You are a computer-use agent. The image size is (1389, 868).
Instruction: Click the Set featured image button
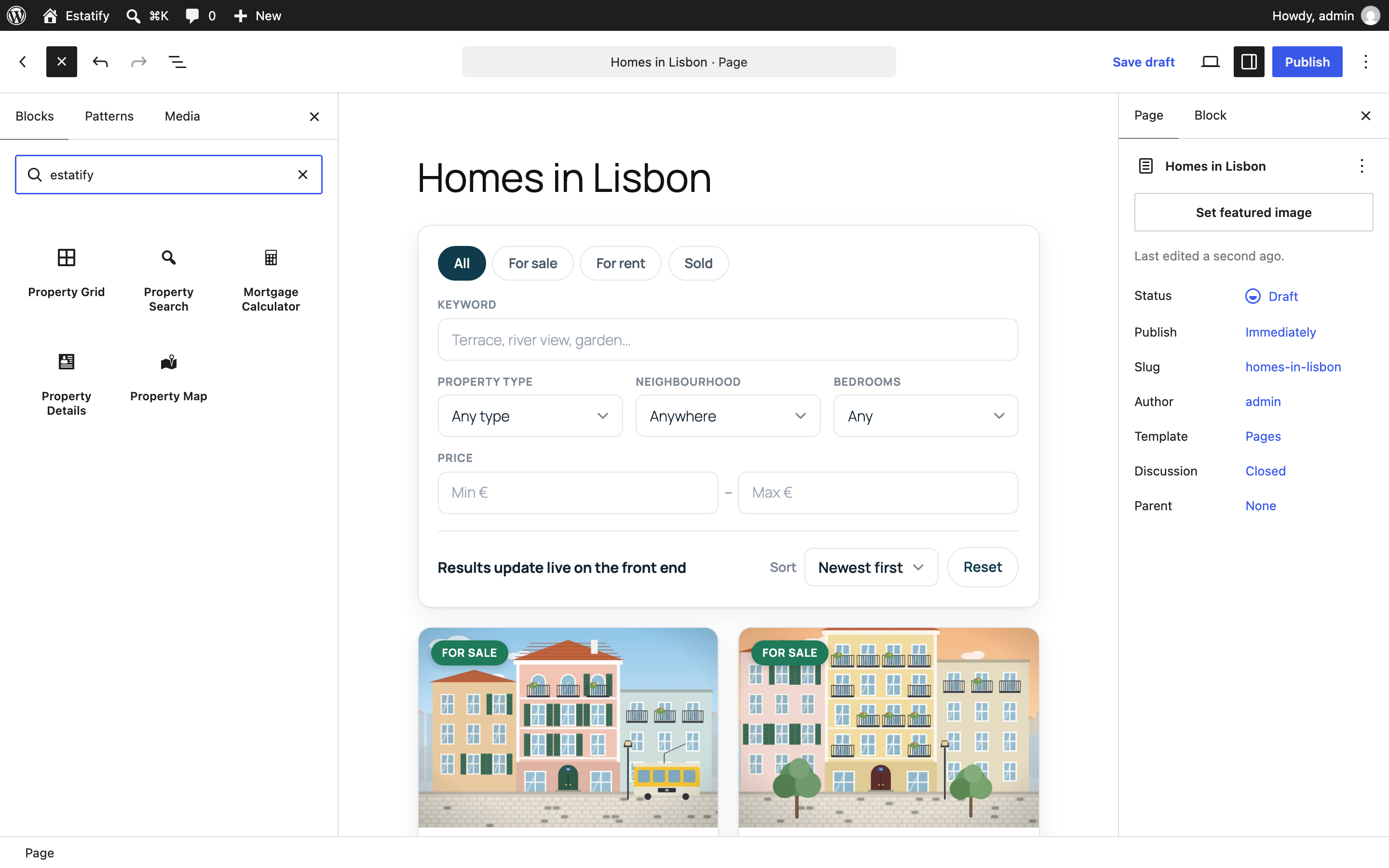[1253, 212]
